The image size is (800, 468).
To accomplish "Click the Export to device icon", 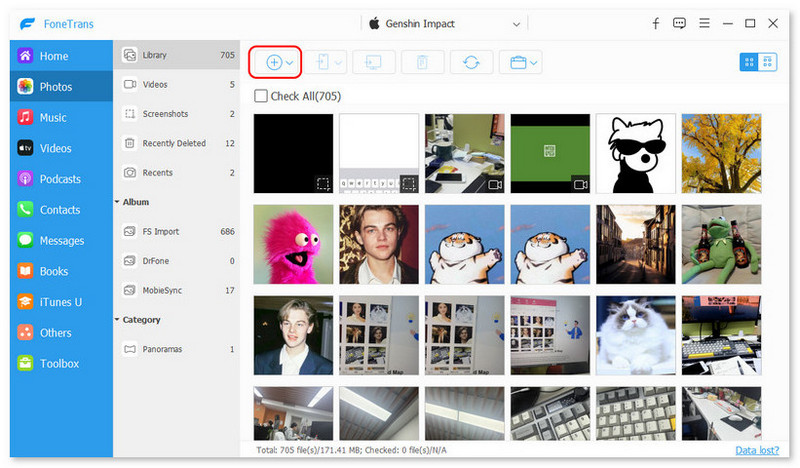I will [322, 62].
